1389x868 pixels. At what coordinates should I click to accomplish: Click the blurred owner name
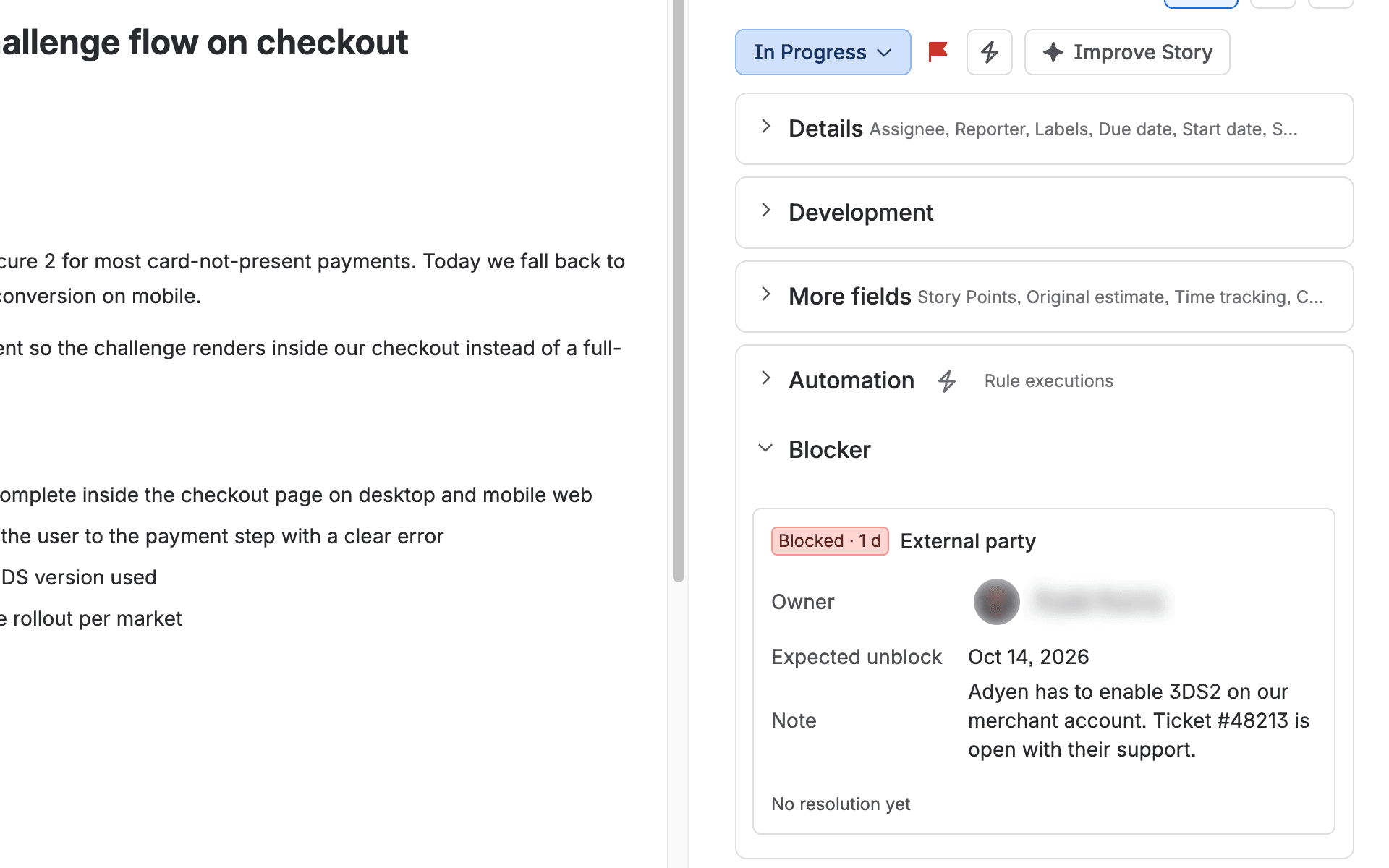click(1100, 602)
